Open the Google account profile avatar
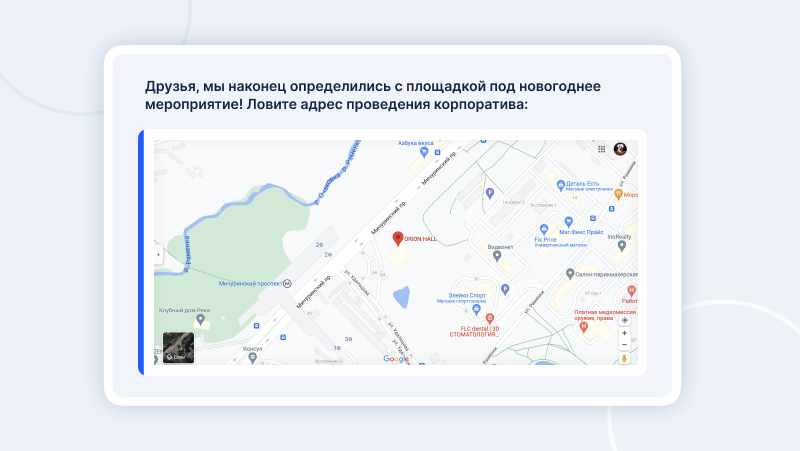This screenshot has height=451, width=800. pos(620,149)
